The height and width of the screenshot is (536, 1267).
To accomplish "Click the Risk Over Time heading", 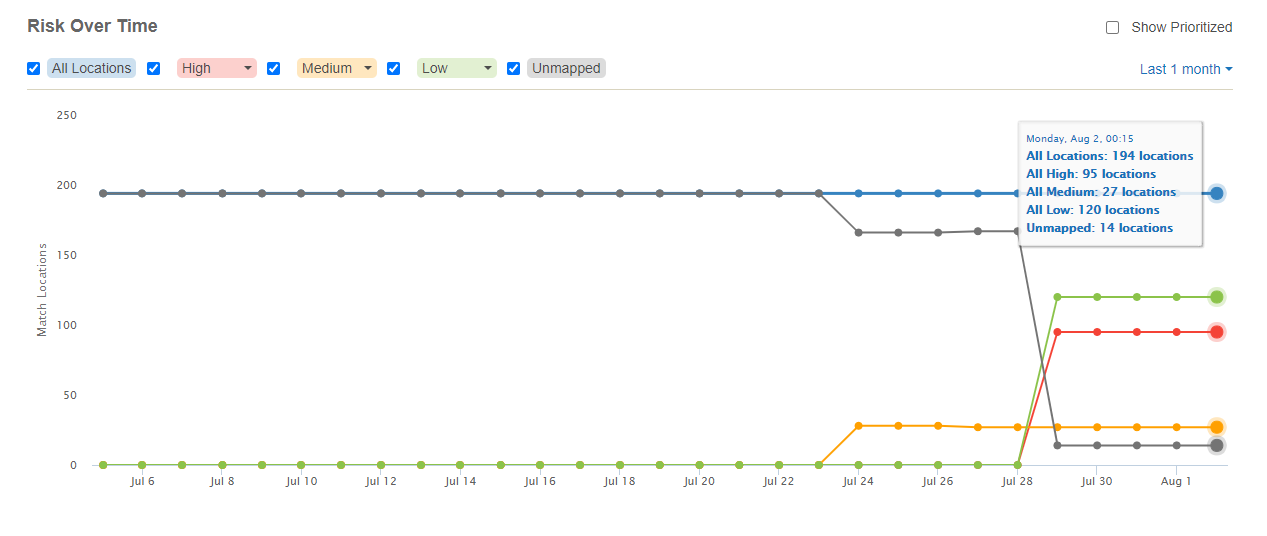I will (x=92, y=26).
